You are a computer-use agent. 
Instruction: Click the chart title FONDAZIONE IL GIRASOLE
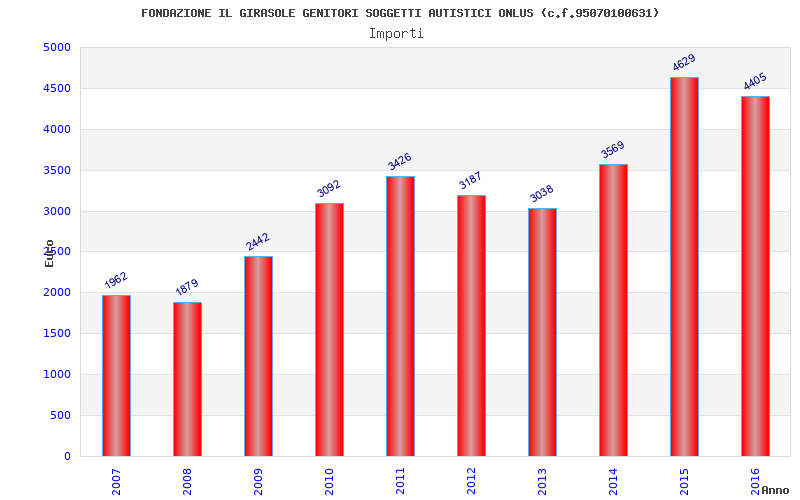point(400,13)
